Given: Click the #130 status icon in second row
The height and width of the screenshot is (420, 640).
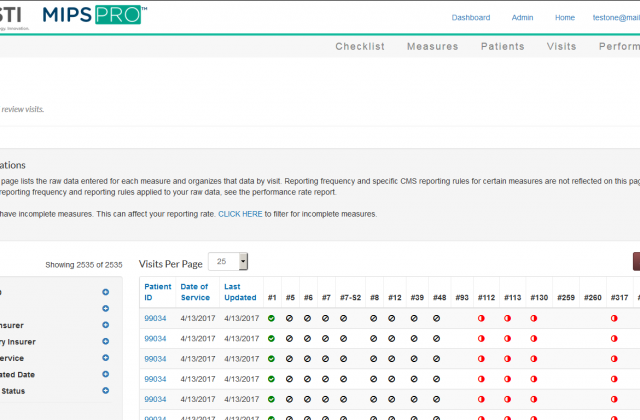Looking at the screenshot, I should 533,338.
